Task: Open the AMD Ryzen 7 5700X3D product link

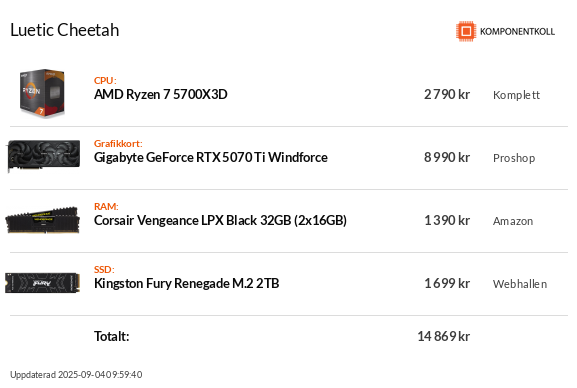Action: 160,95
